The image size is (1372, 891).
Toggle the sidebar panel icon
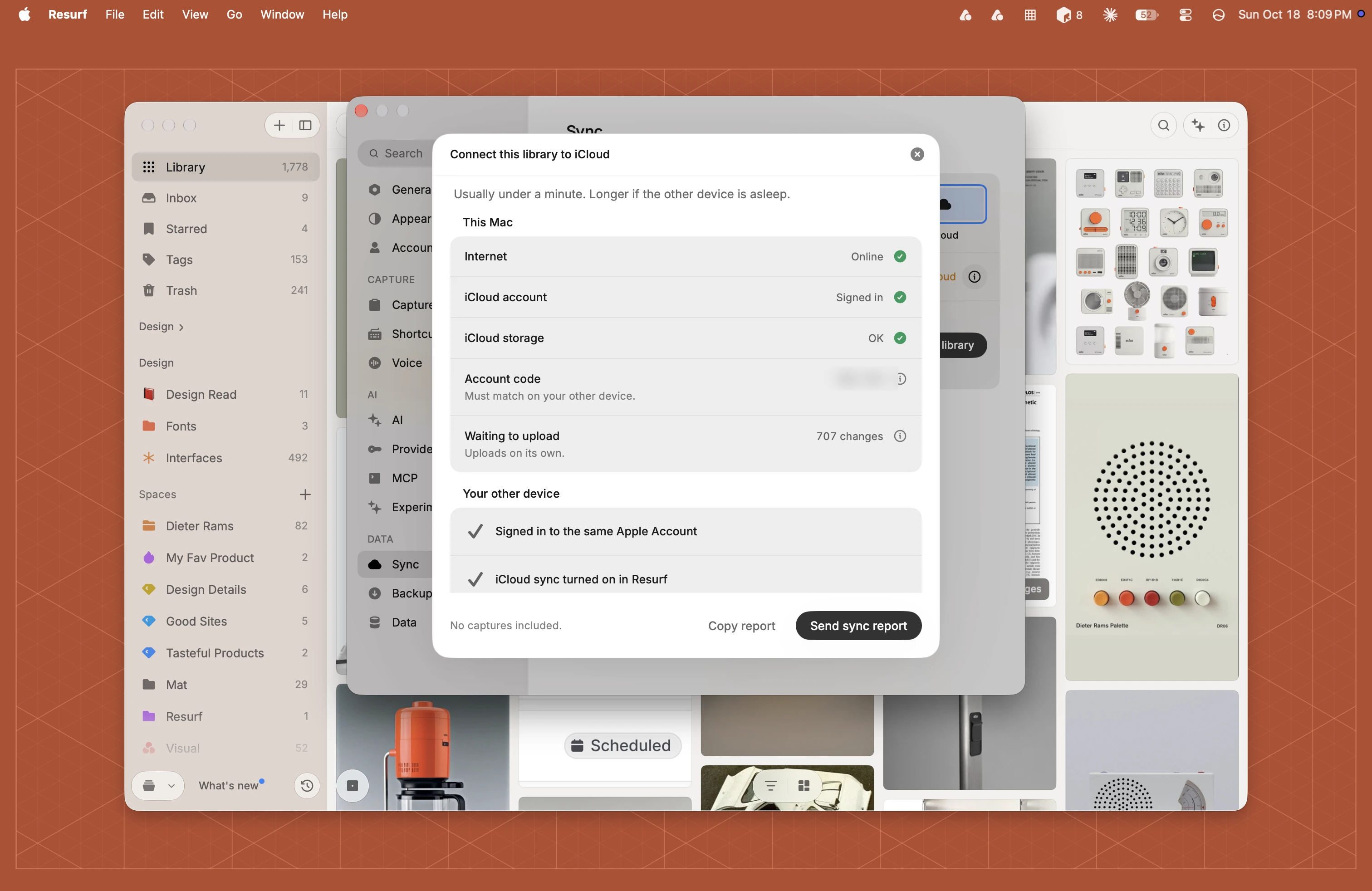coord(305,125)
